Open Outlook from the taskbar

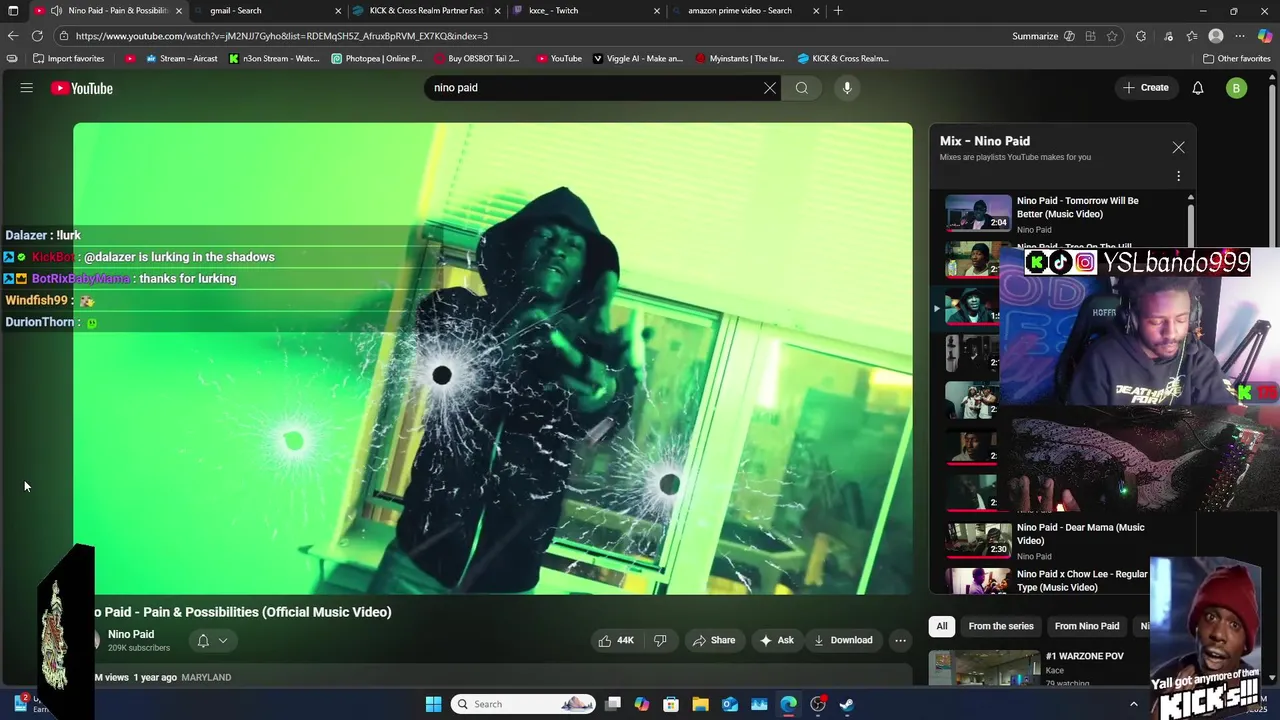[730, 704]
